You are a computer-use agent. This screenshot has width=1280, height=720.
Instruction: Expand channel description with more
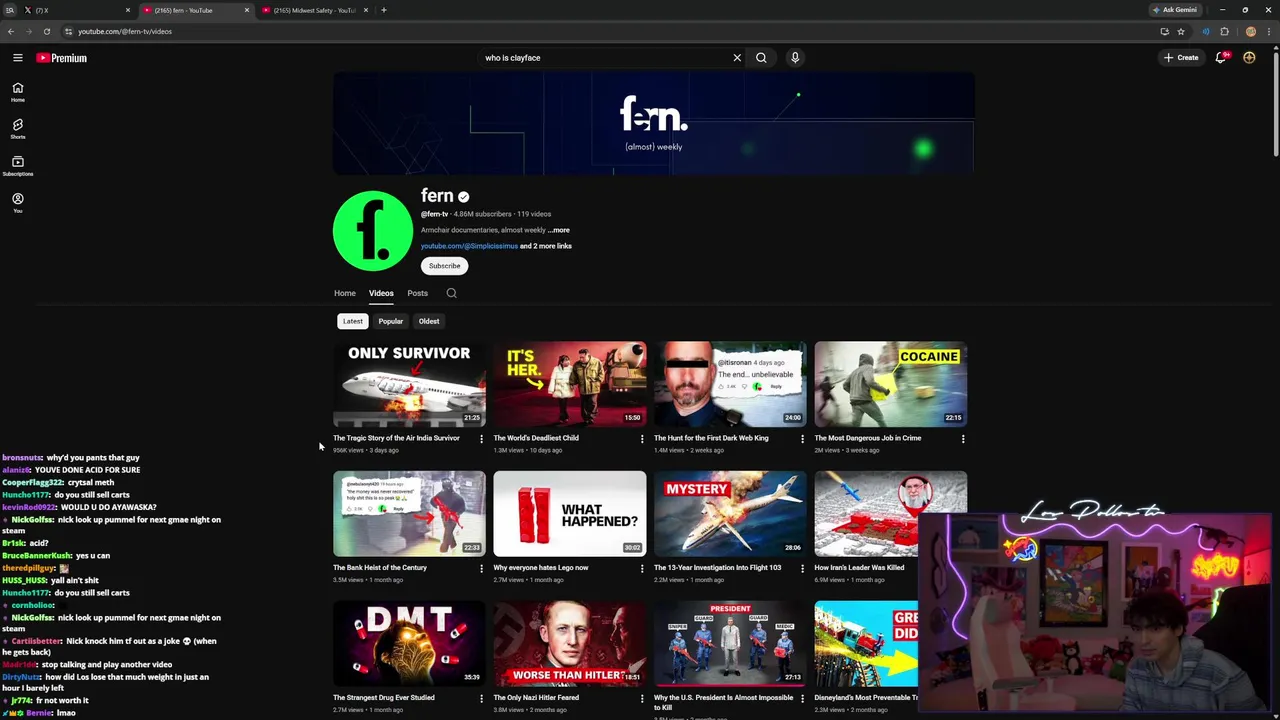point(558,230)
